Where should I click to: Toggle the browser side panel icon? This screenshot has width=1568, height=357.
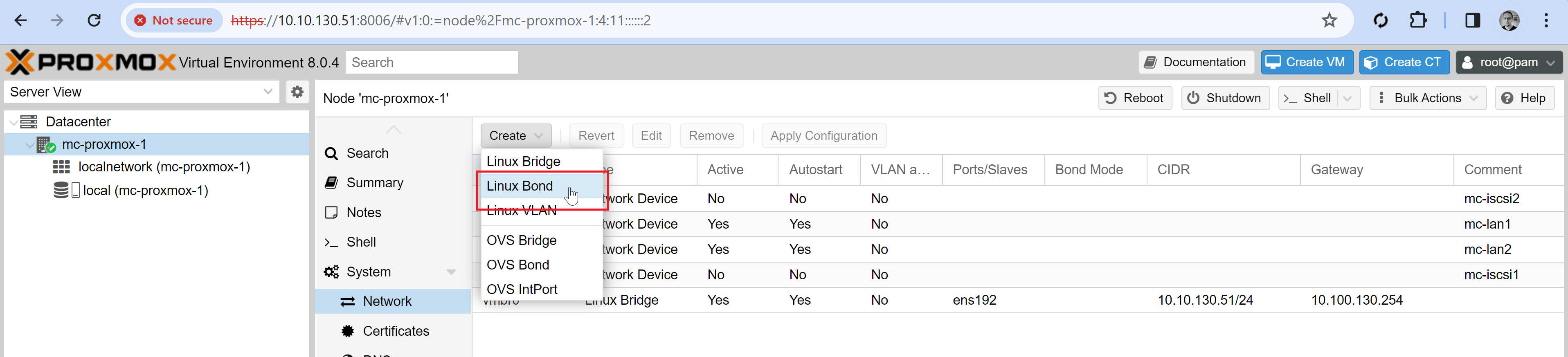(1472, 21)
